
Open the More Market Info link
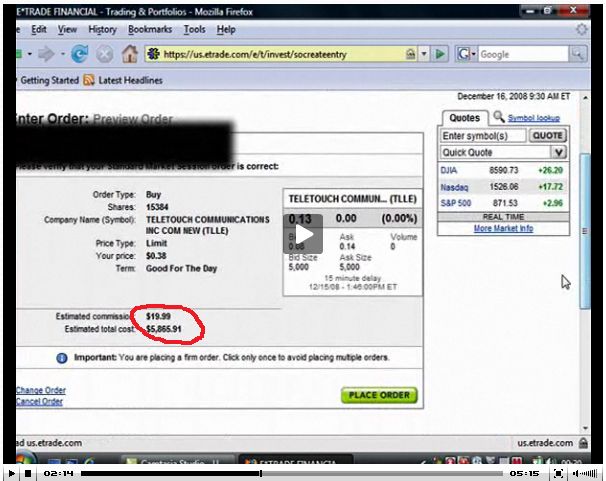tap(504, 228)
